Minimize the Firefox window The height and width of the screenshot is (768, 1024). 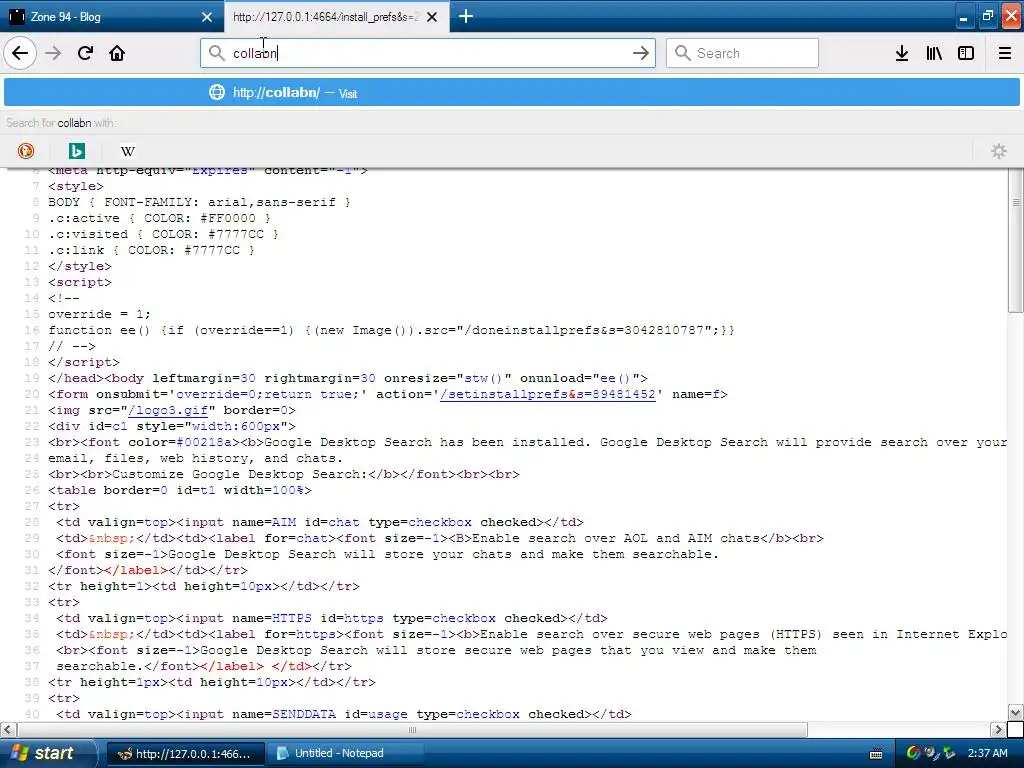tap(963, 17)
